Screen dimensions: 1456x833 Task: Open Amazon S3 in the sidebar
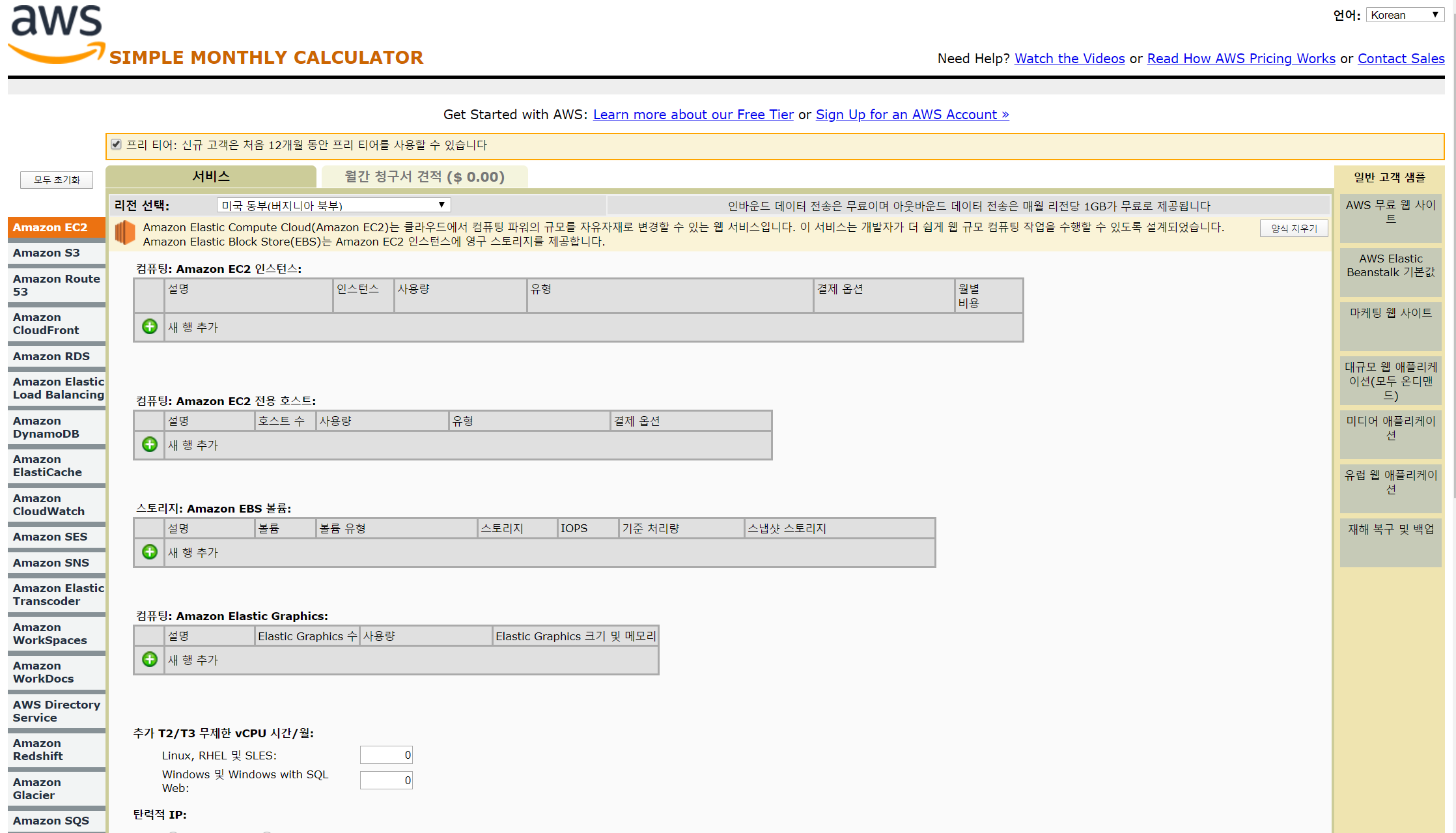46,253
